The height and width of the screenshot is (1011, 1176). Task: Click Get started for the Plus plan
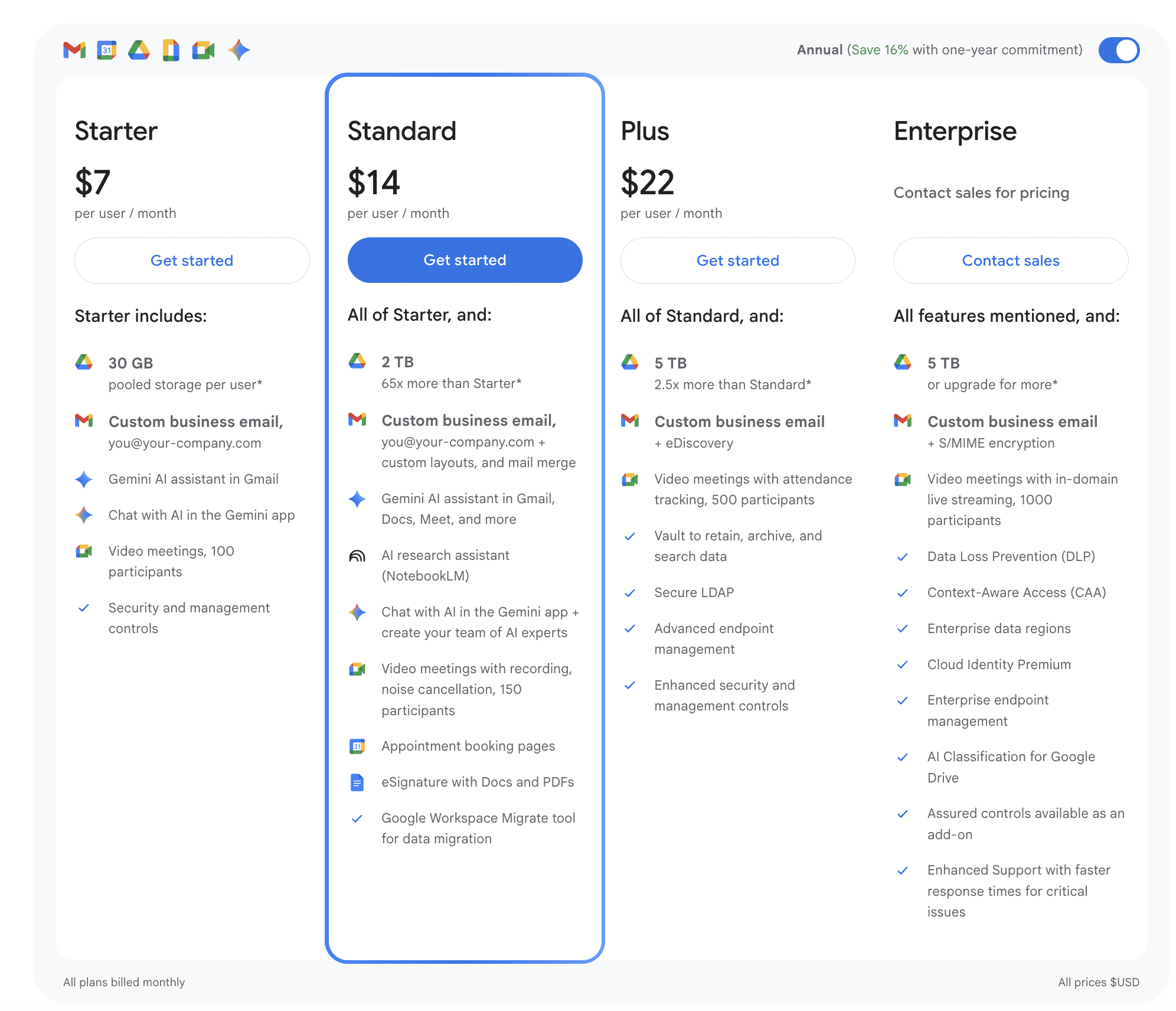pos(738,260)
